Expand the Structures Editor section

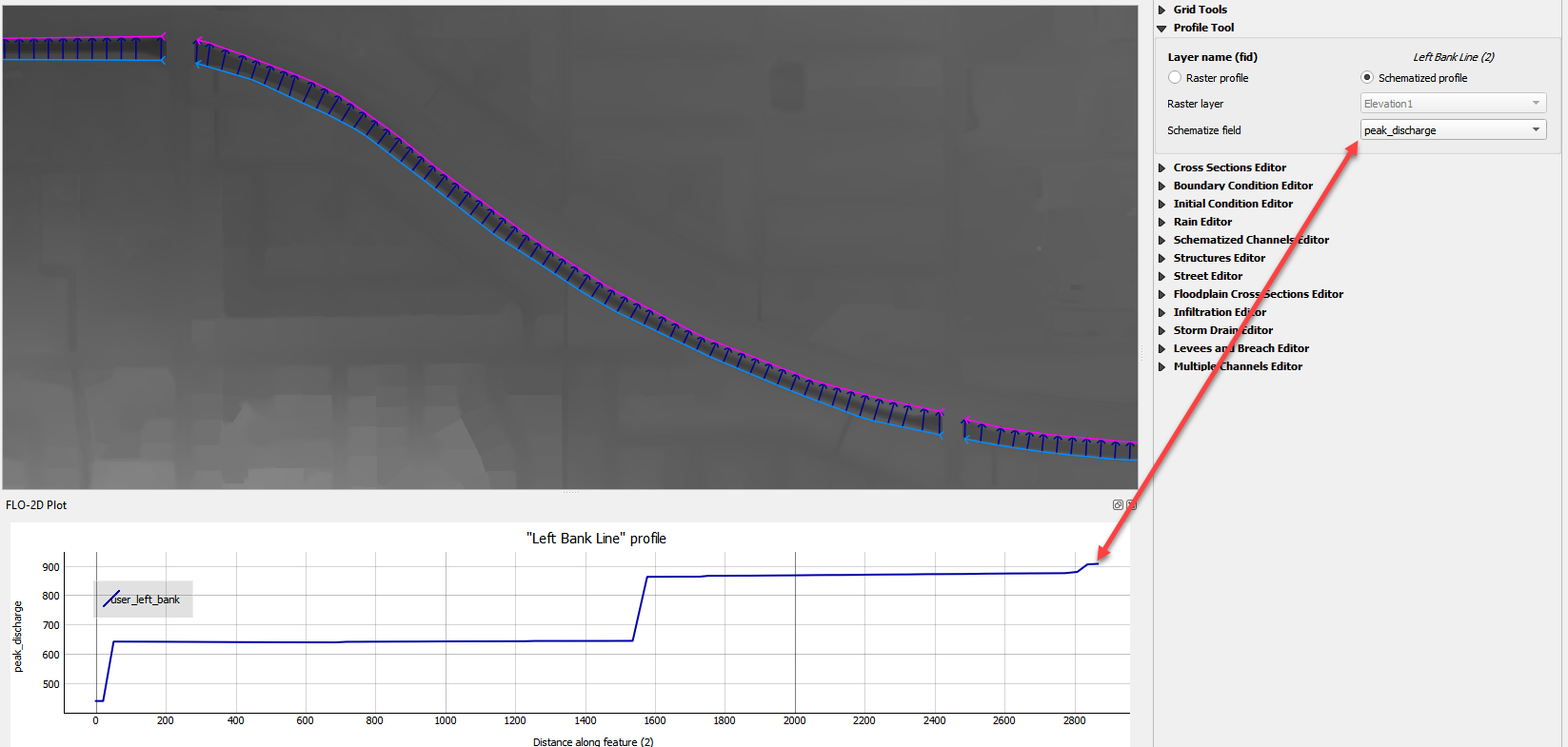[x=1161, y=258]
